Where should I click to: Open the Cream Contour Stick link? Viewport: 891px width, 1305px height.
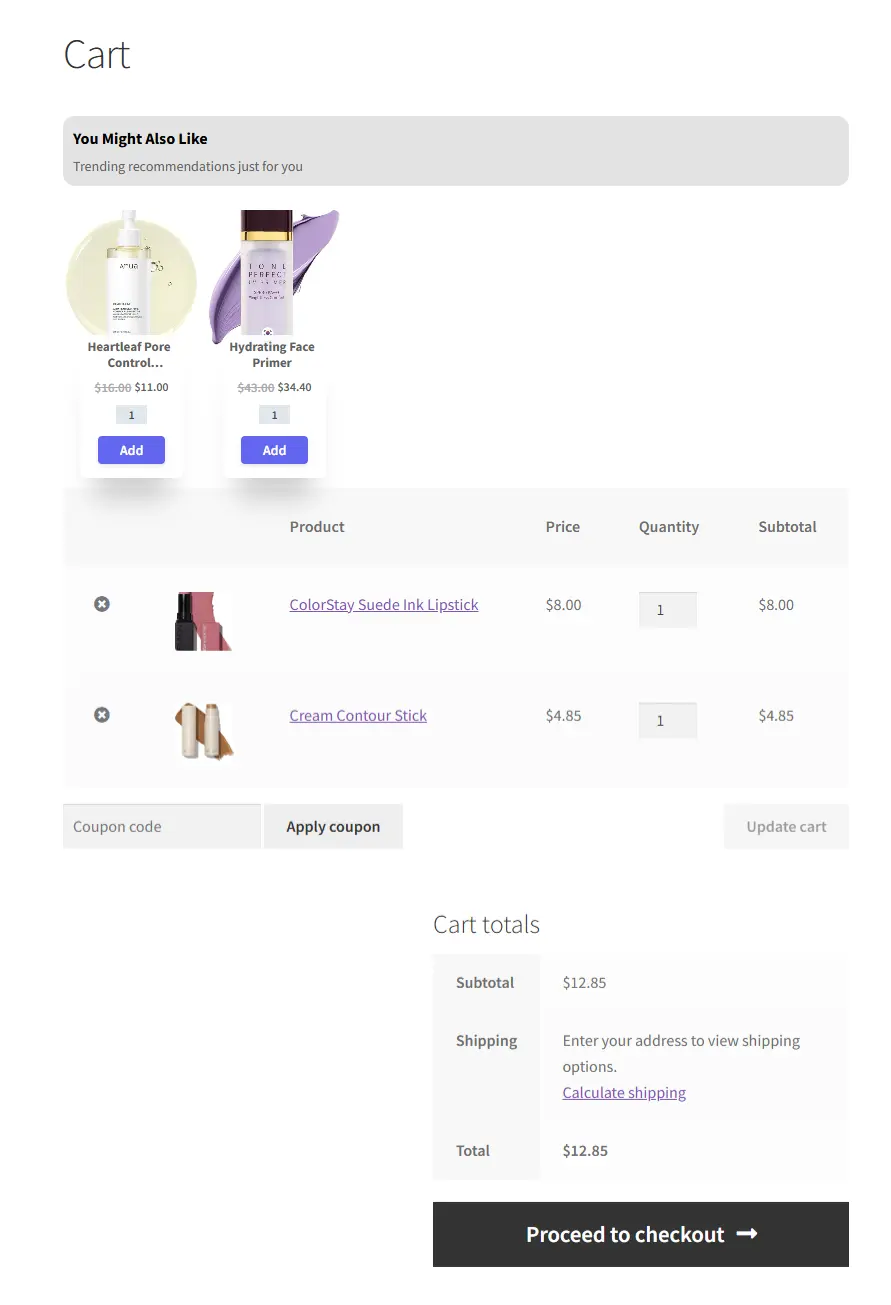point(358,716)
